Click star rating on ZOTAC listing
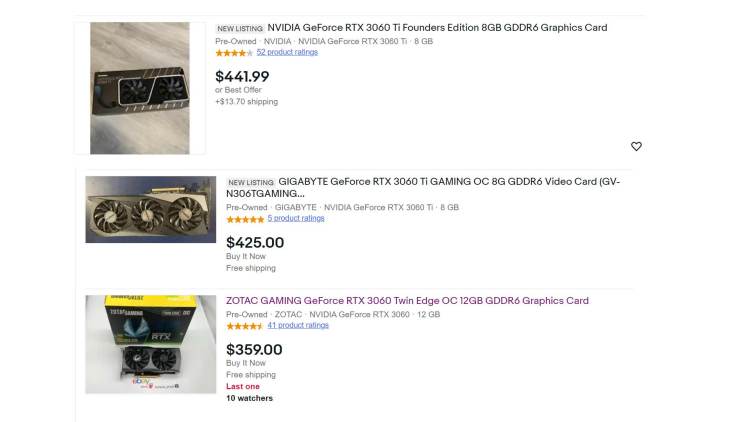Viewport: 750px width, 422px height. tap(245, 326)
